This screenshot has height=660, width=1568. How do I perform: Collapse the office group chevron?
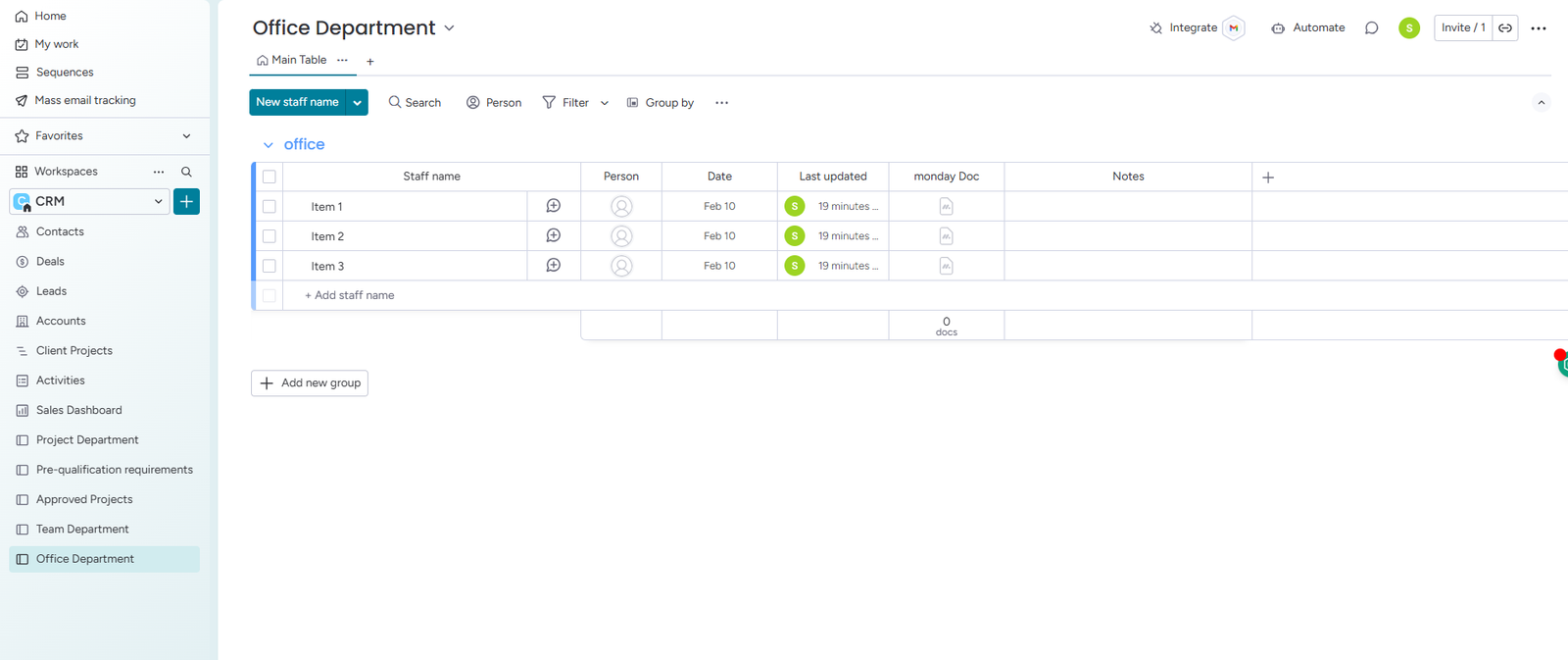pyautogui.click(x=268, y=145)
